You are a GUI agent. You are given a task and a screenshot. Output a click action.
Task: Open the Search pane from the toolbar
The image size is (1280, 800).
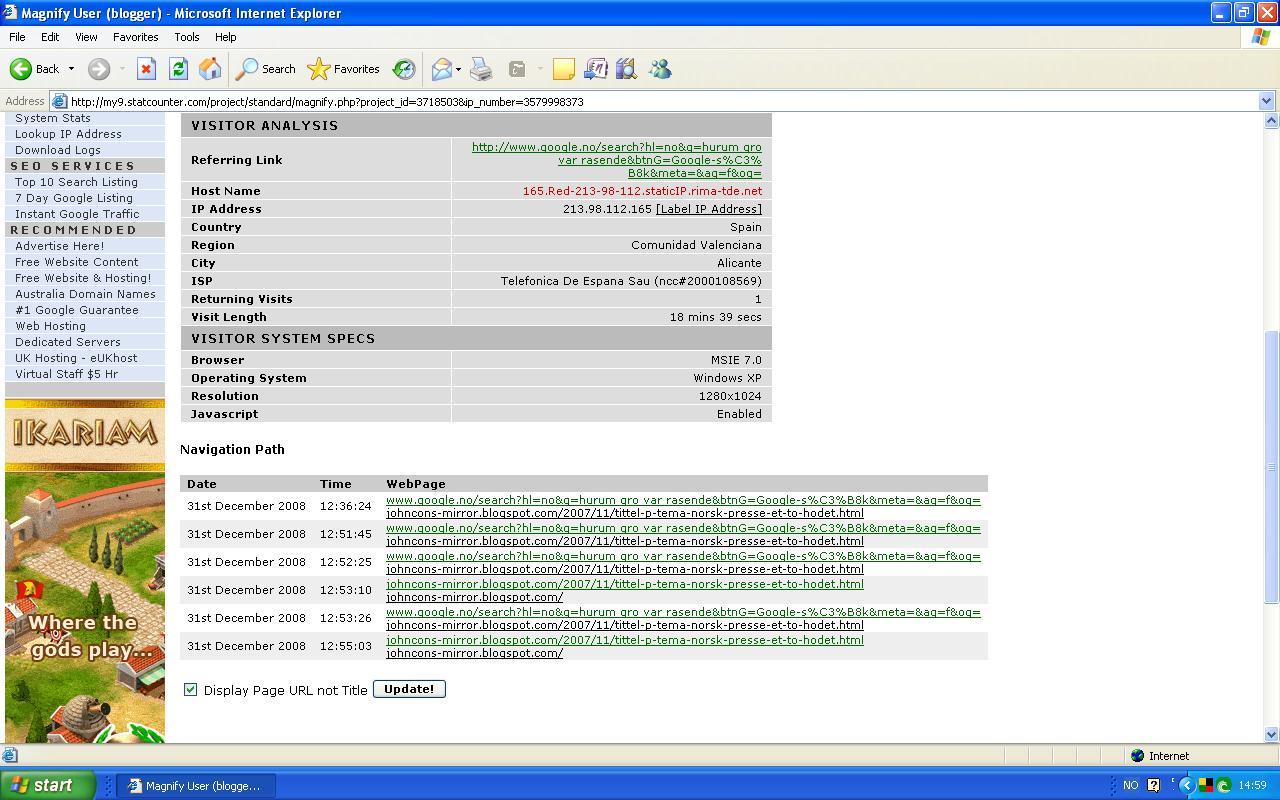point(266,69)
